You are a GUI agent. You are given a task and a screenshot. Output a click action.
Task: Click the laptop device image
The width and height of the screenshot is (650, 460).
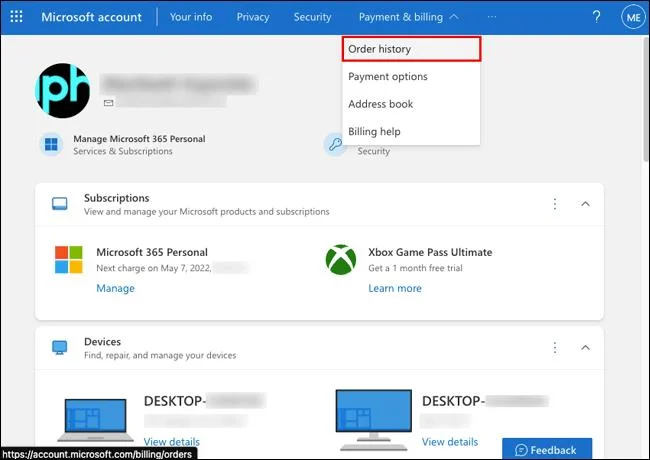(96, 420)
